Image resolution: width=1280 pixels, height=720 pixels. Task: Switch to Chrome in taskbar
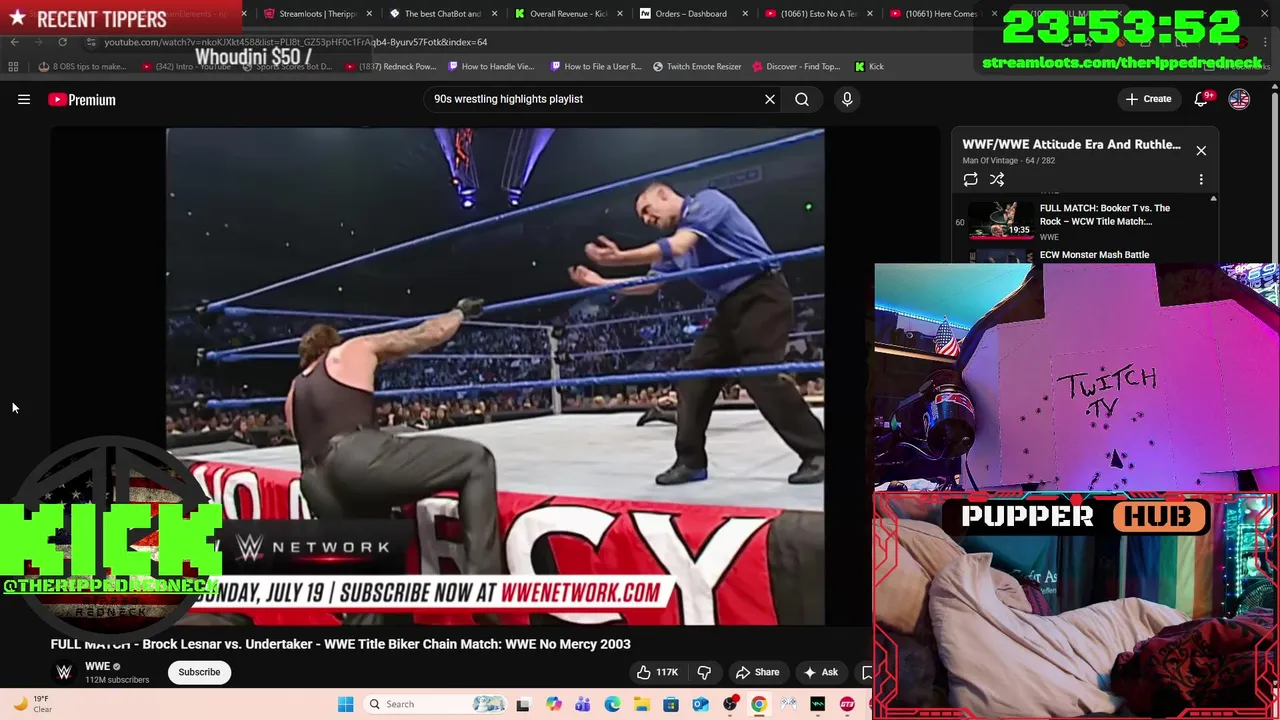[x=759, y=704]
